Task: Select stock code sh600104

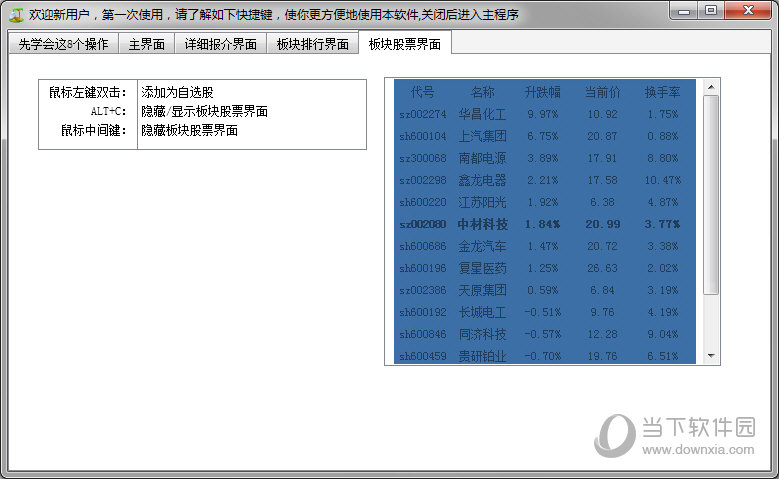Action: point(423,136)
